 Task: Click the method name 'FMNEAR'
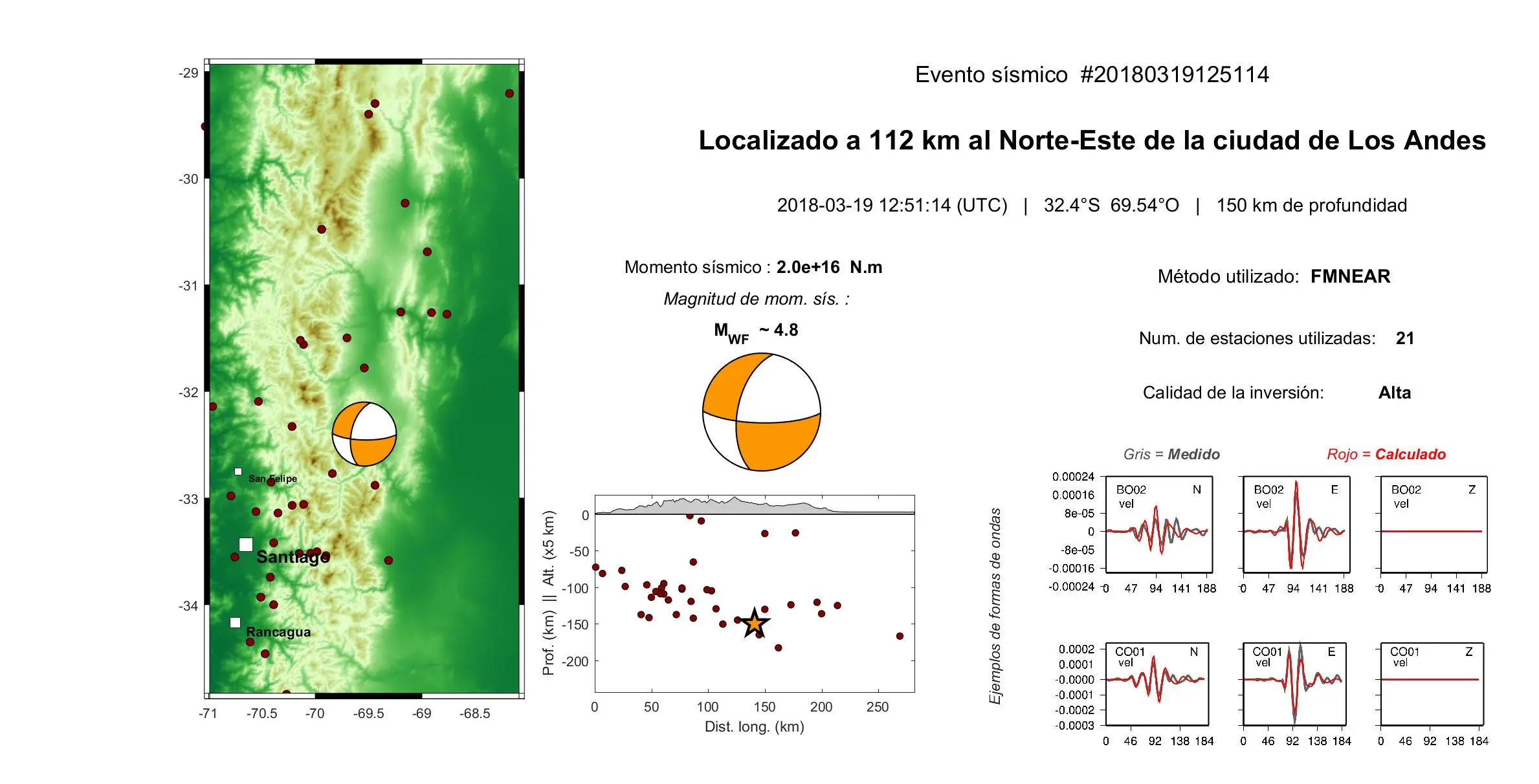pos(1350,276)
